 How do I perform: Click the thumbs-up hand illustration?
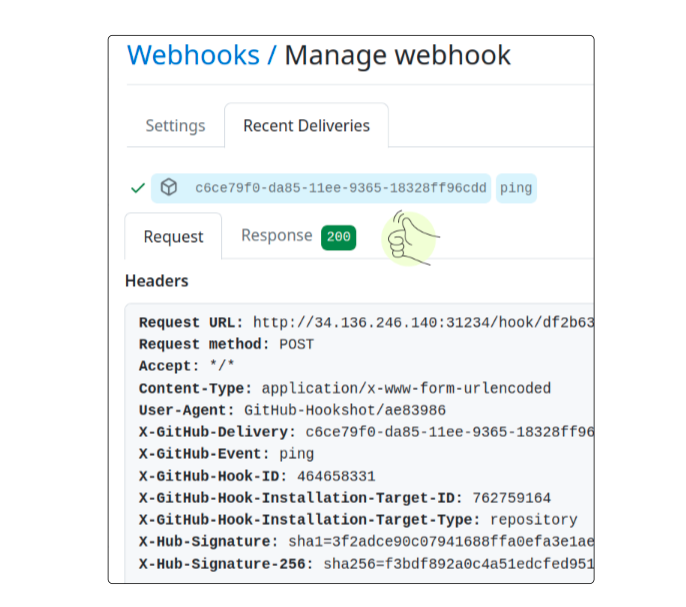(410, 239)
